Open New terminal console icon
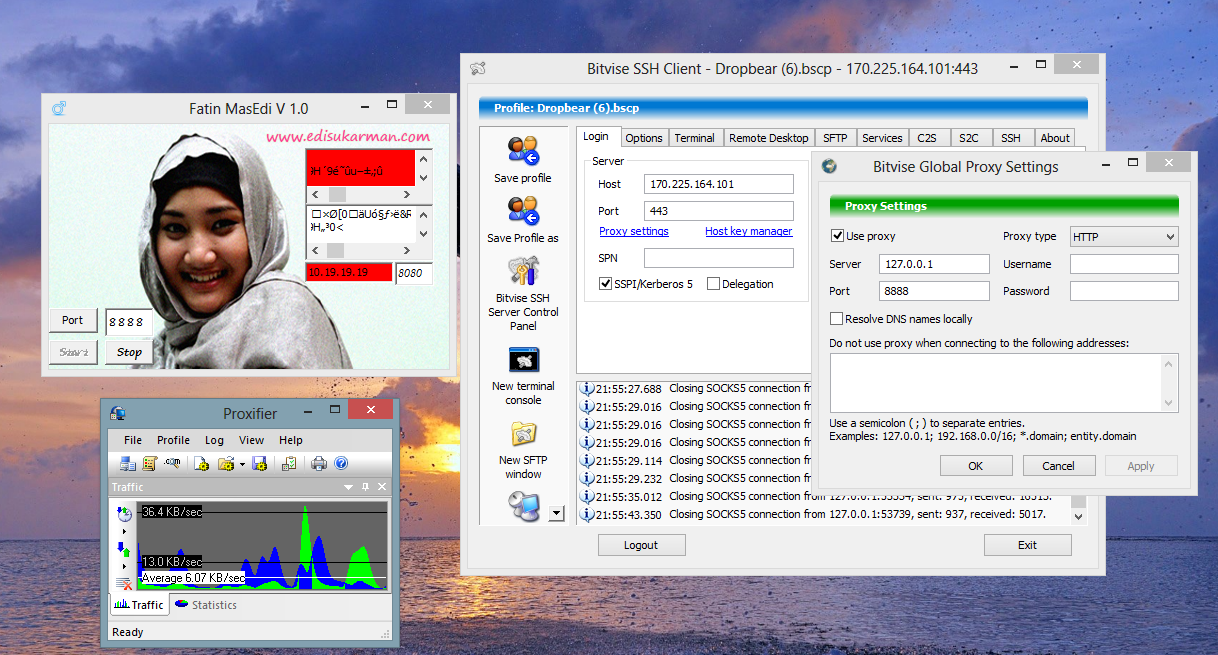1218x655 pixels. (x=524, y=360)
